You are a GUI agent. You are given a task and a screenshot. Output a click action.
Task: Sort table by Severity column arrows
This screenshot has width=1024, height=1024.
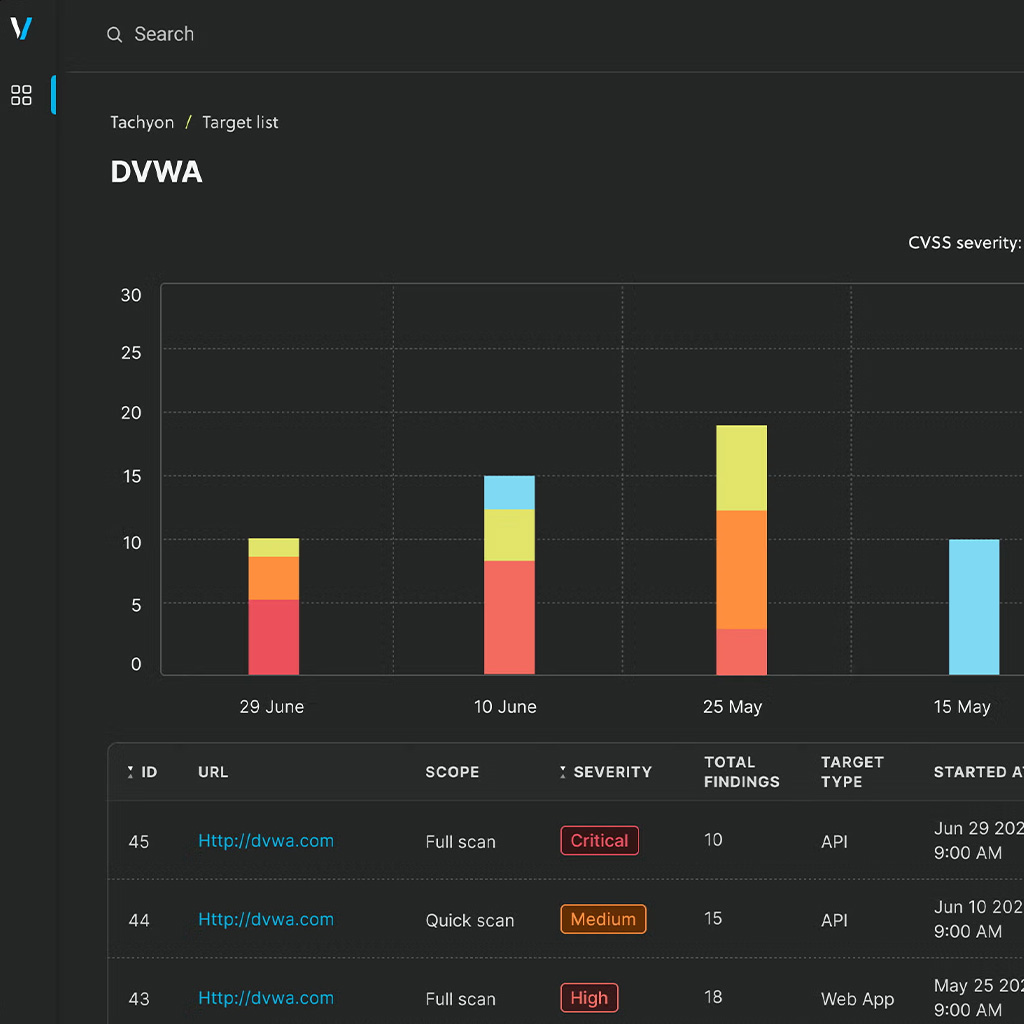pyautogui.click(x=562, y=772)
